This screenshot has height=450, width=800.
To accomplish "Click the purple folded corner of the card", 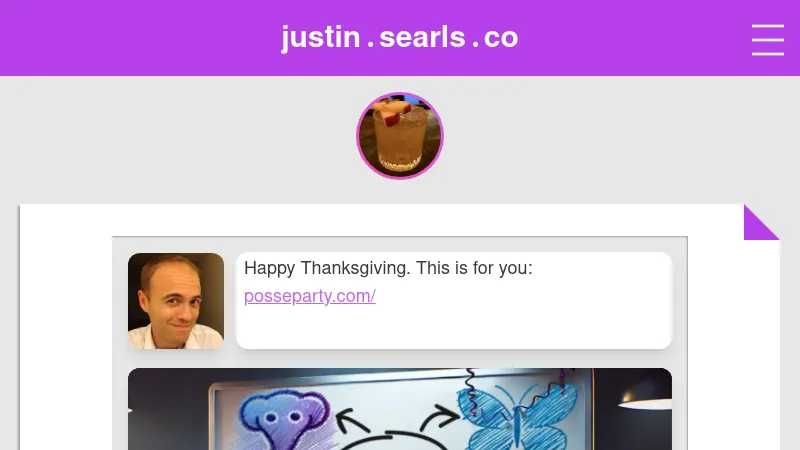I will (761, 222).
